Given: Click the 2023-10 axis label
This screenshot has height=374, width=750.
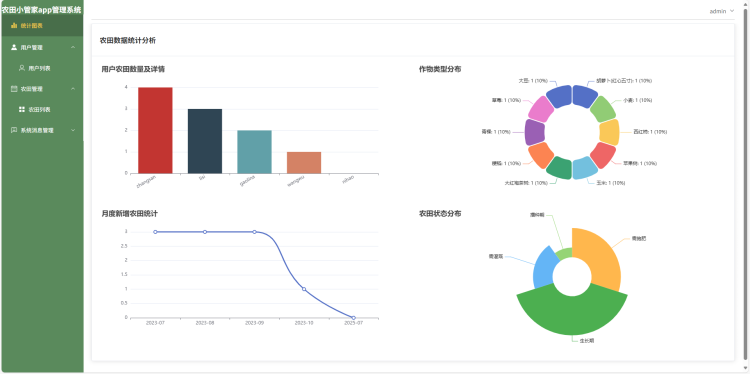Looking at the screenshot, I should tap(304, 323).
